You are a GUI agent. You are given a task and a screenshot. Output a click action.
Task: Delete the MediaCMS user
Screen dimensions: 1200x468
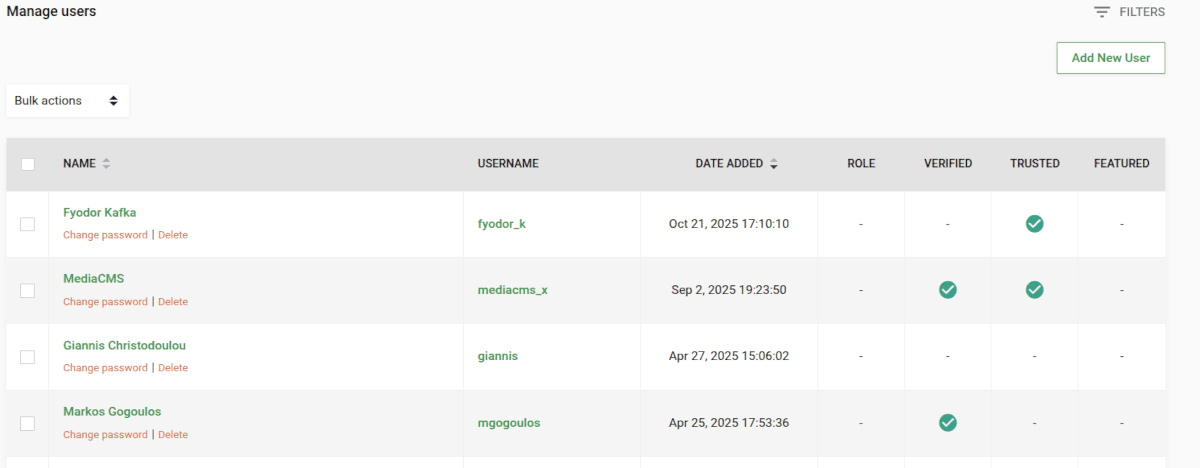click(173, 302)
